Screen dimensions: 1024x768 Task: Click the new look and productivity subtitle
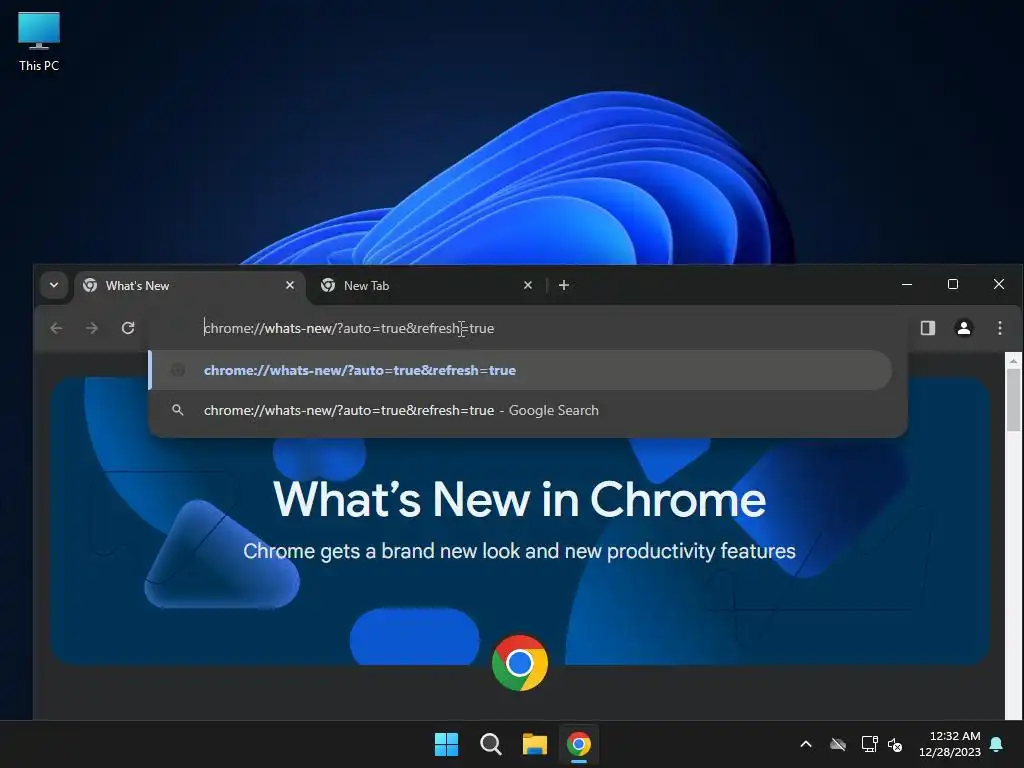(x=519, y=551)
